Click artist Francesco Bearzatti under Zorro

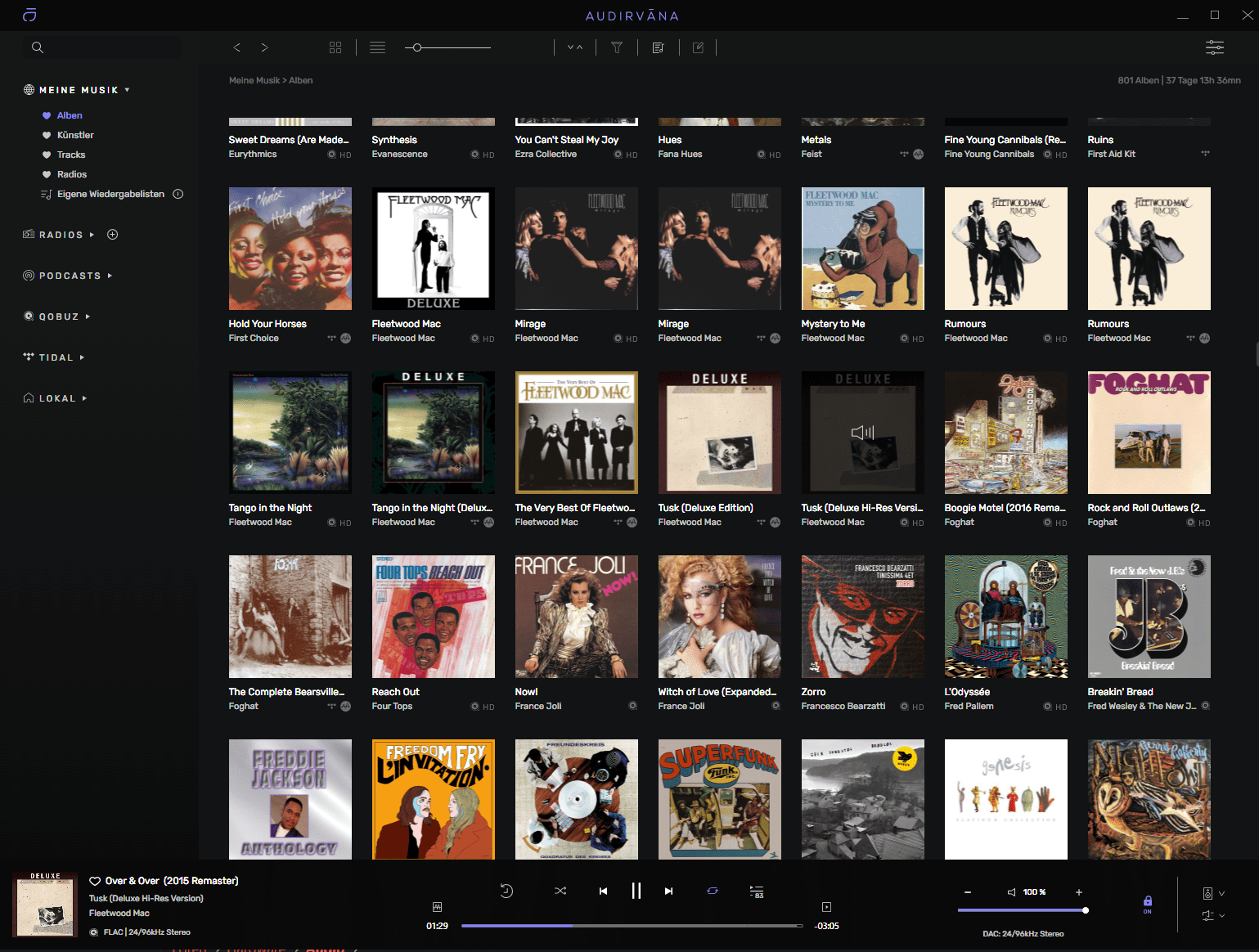[843, 706]
